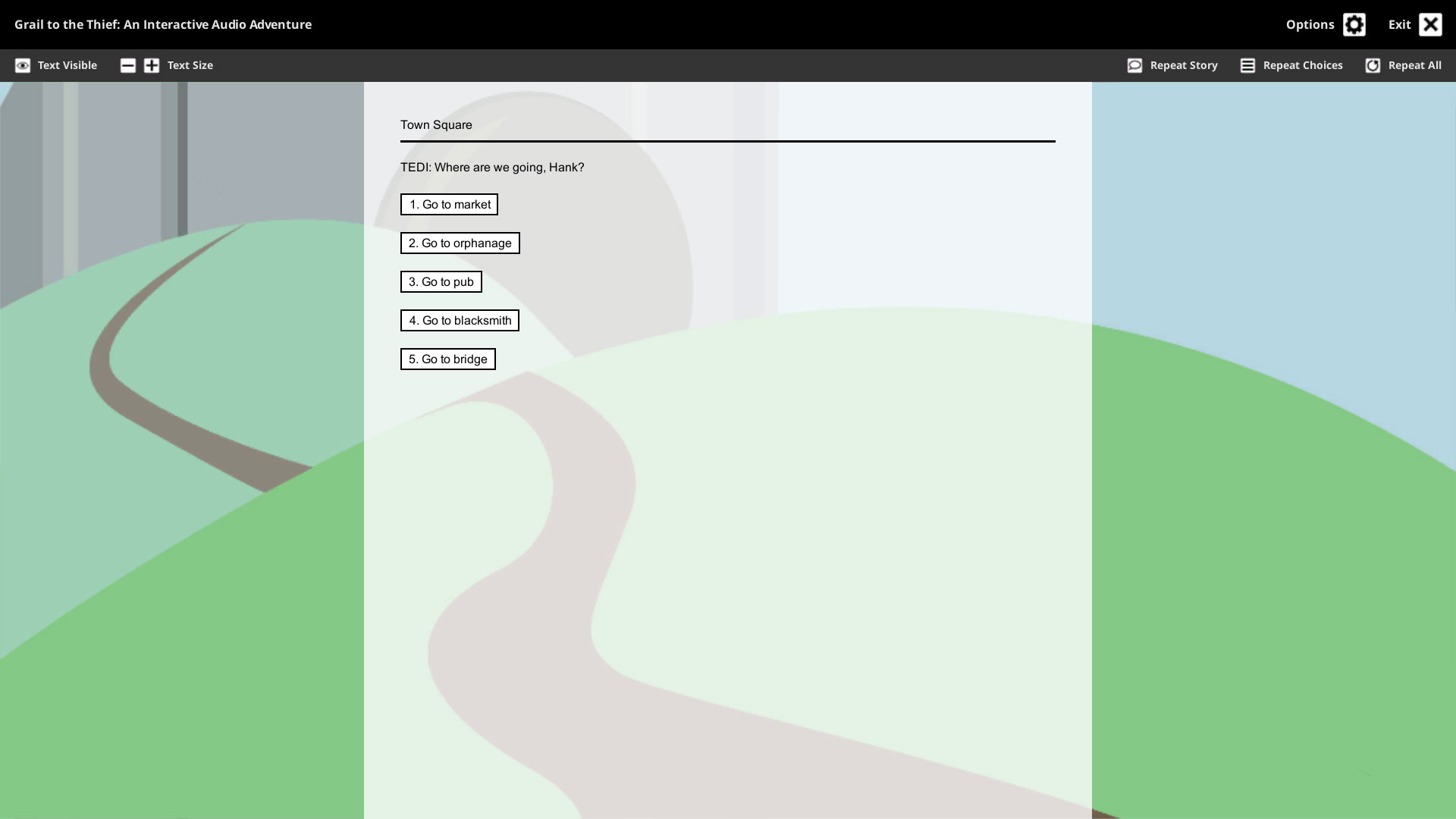Click the Exit label in the title bar

(x=1399, y=24)
